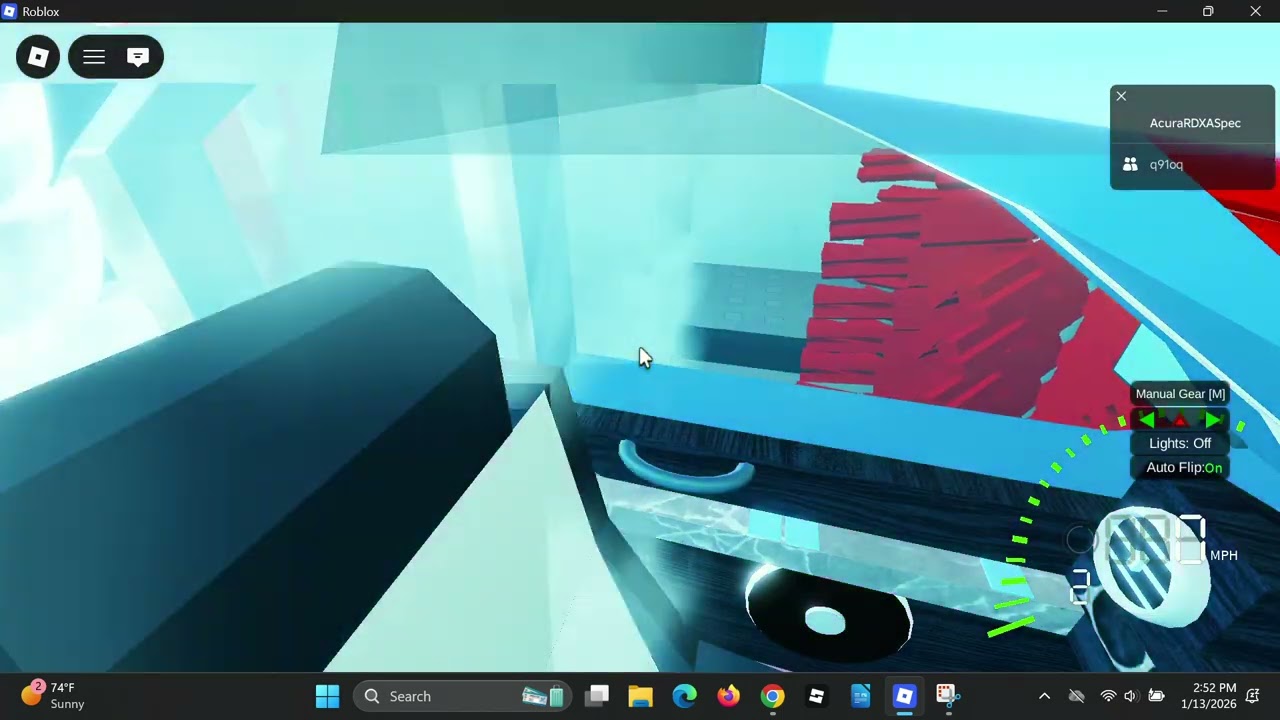This screenshot has height=720, width=1280.
Task: Click the sync-off cloud tray icon
Action: pyautogui.click(x=1076, y=696)
